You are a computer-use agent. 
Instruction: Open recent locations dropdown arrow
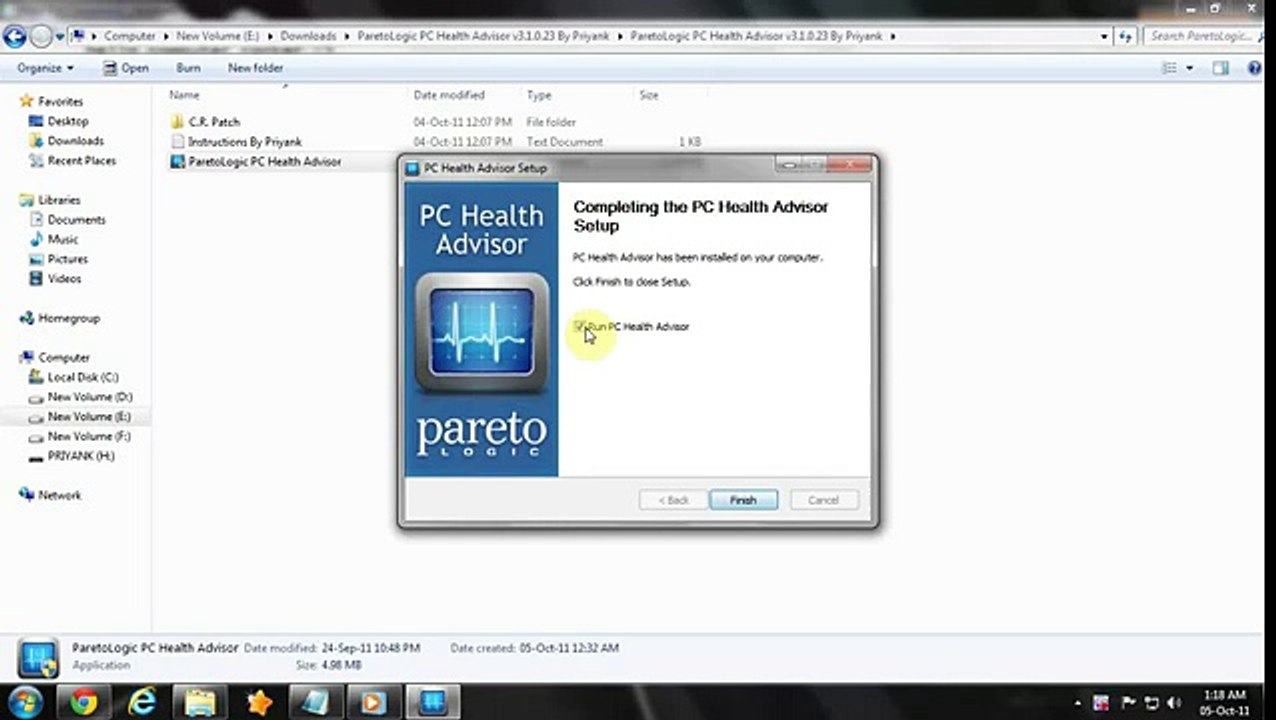point(60,37)
